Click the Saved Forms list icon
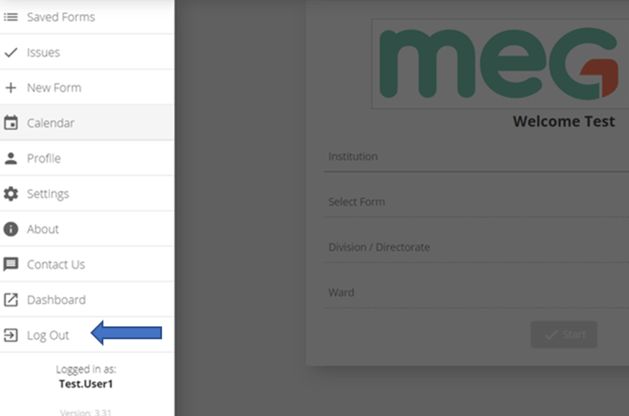 tap(11, 17)
